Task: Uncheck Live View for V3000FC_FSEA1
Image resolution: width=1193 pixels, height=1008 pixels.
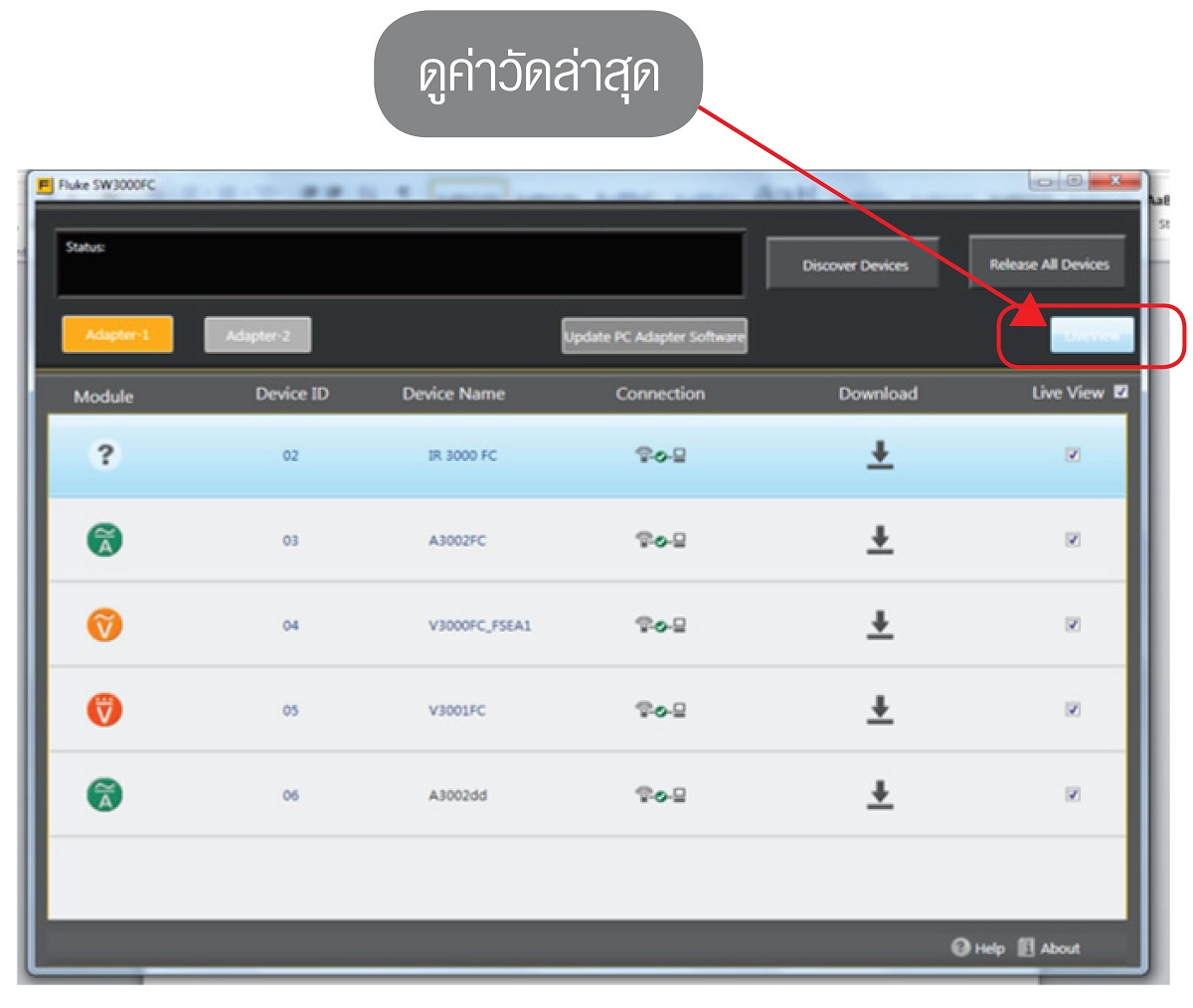Action: 1073,624
